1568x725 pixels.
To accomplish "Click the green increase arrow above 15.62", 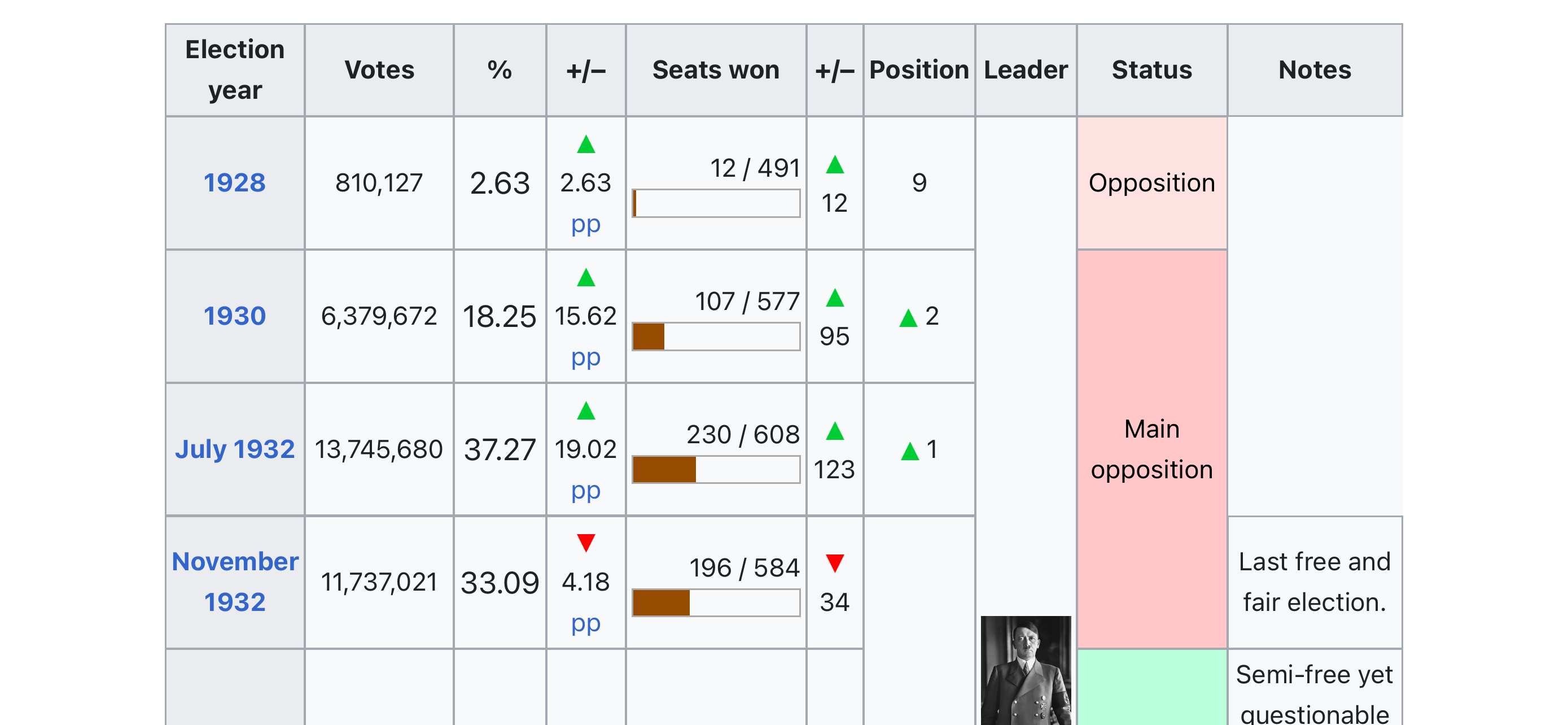I will [585, 278].
